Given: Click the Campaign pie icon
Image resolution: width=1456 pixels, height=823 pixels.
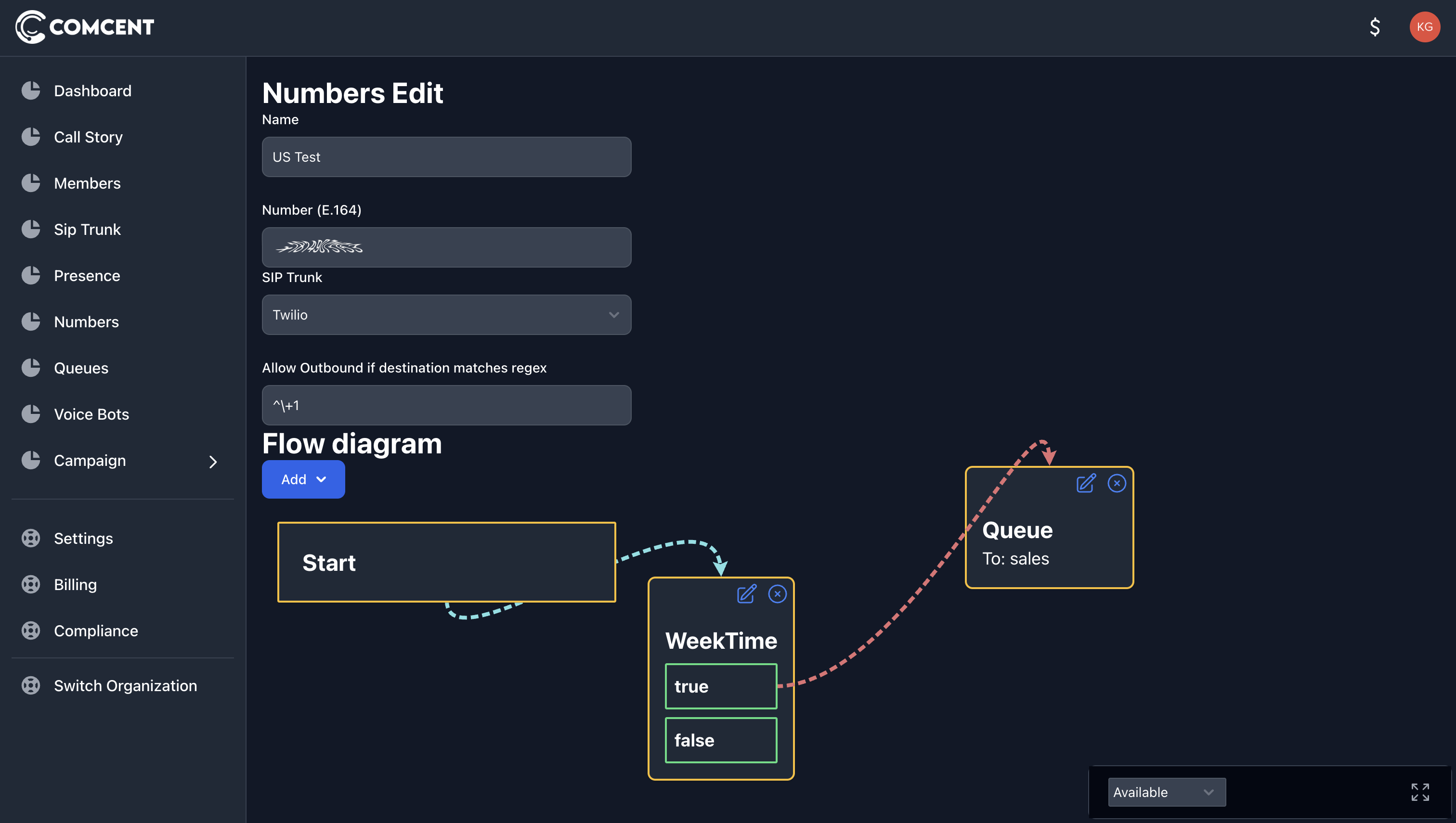Looking at the screenshot, I should [x=30, y=460].
